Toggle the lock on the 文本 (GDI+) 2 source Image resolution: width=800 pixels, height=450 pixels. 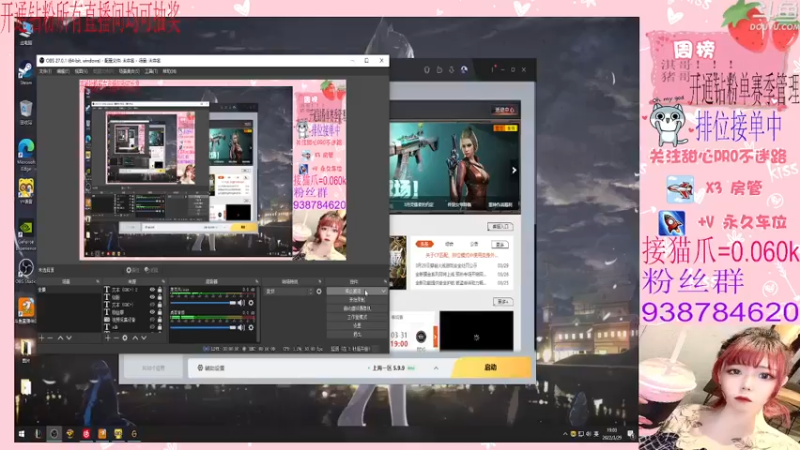(160, 289)
